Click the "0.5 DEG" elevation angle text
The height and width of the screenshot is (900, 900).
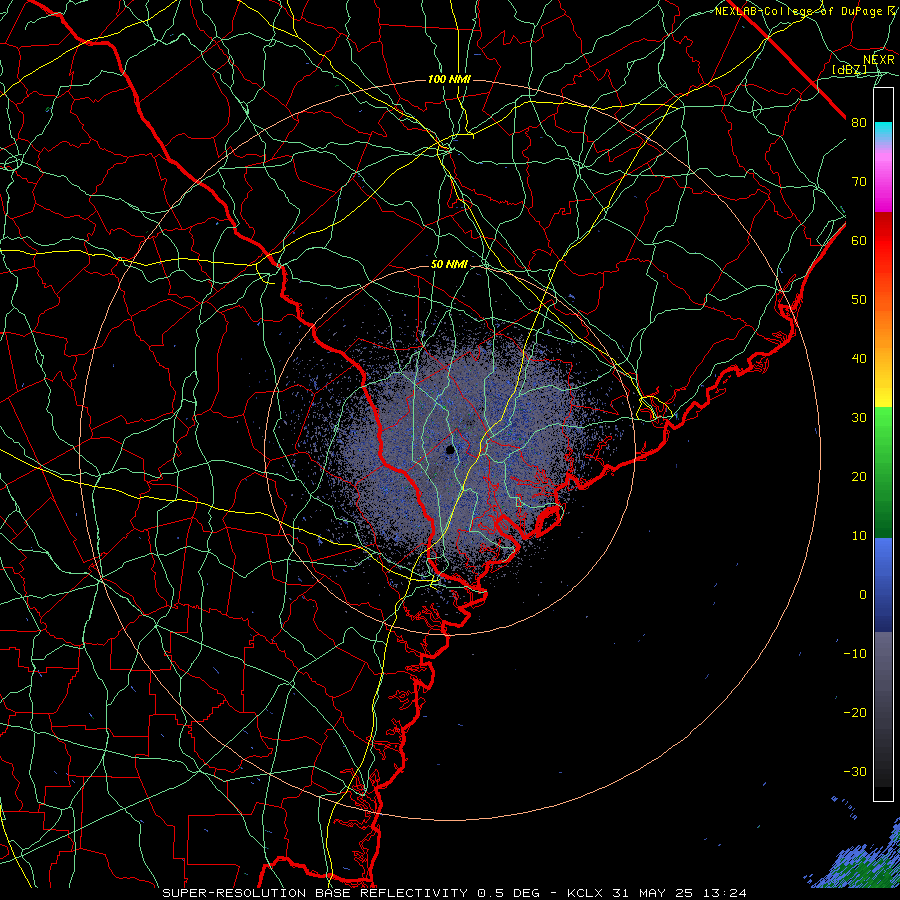(x=508, y=893)
